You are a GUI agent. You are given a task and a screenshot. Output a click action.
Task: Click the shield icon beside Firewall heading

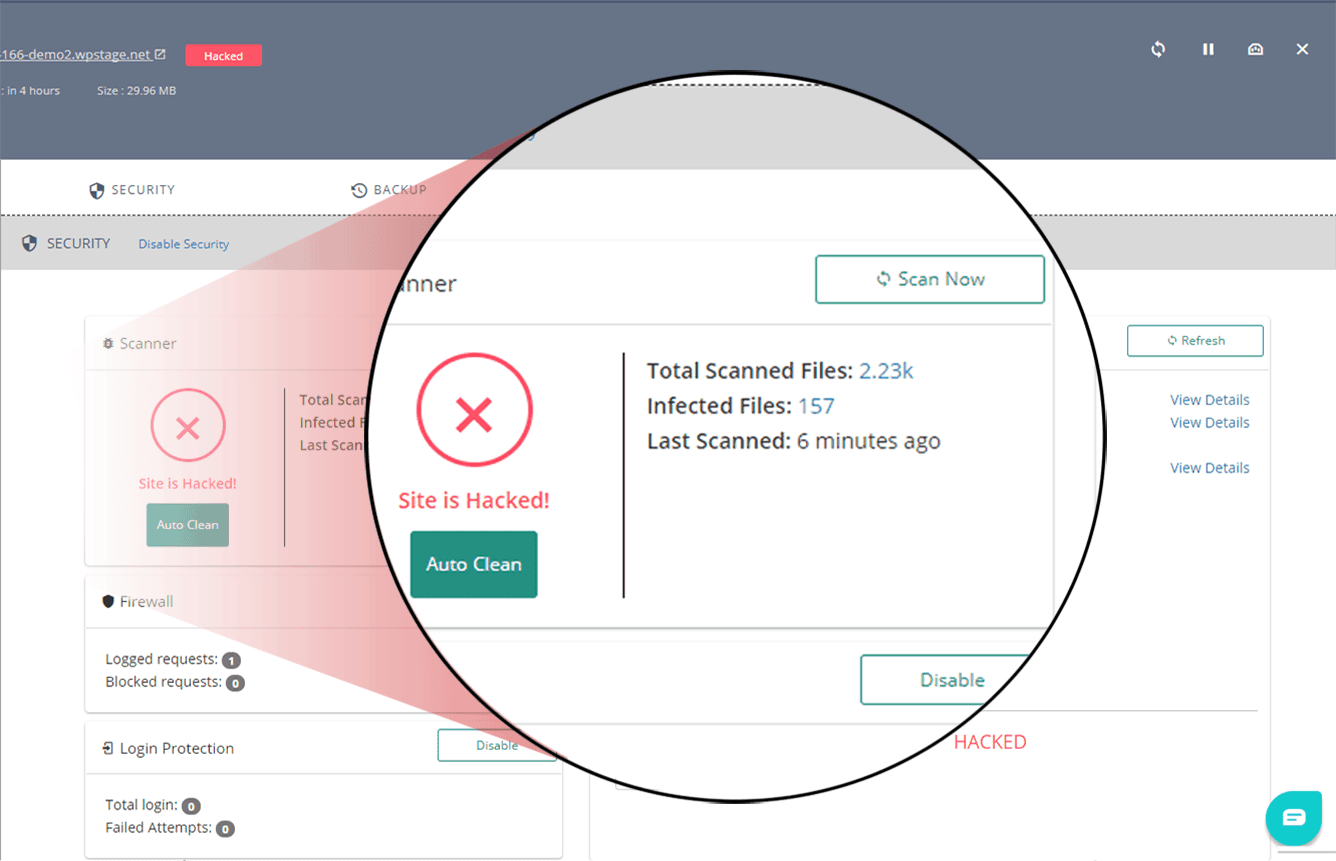tap(108, 601)
